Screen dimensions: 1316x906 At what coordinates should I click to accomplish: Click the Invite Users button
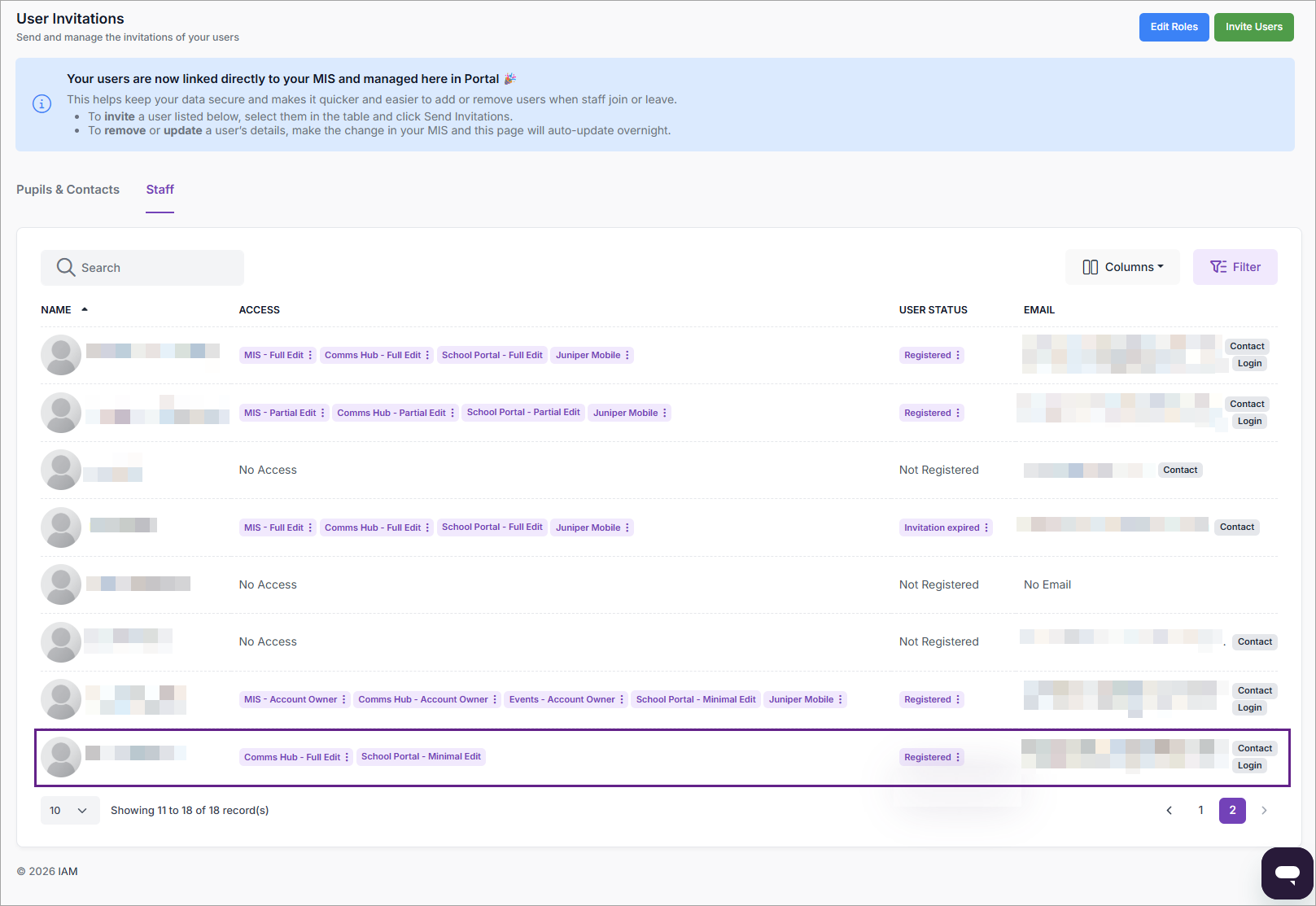tap(1253, 27)
